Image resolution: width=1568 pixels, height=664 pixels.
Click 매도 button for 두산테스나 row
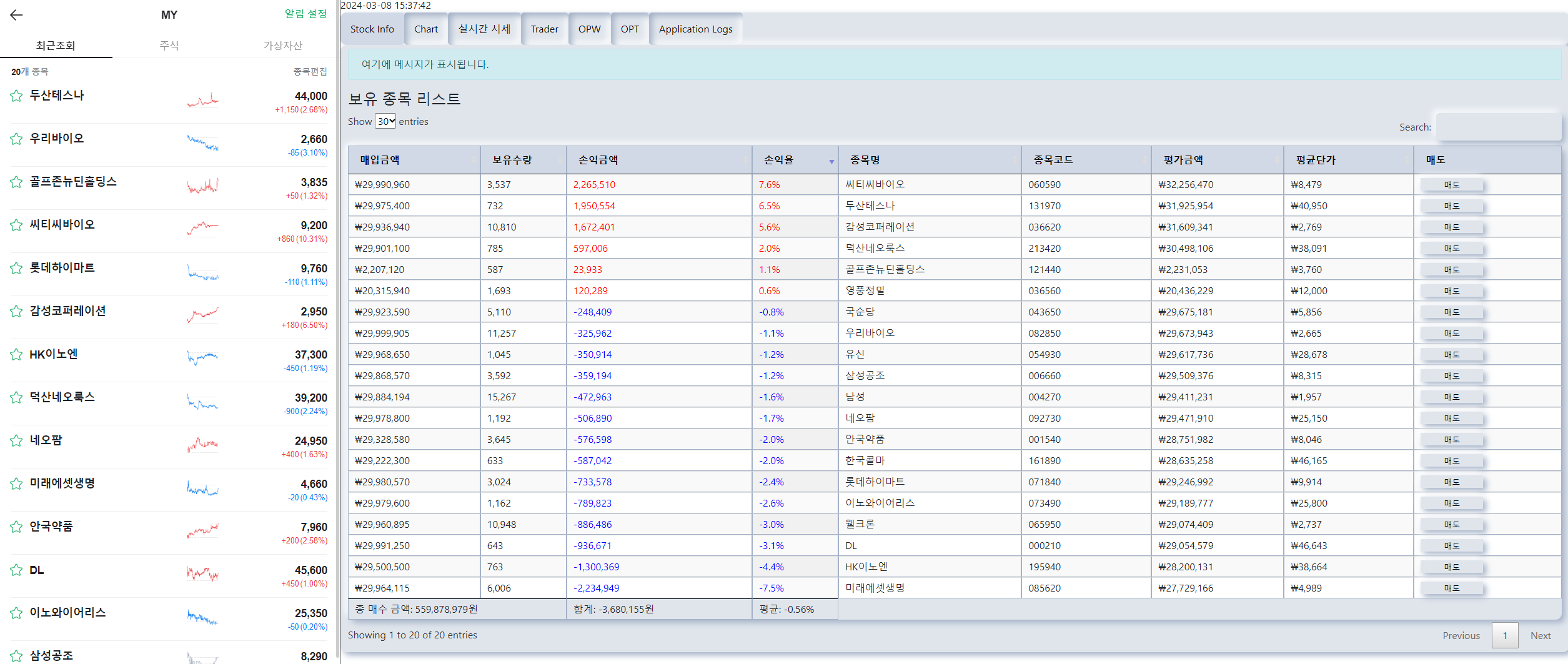(1451, 206)
